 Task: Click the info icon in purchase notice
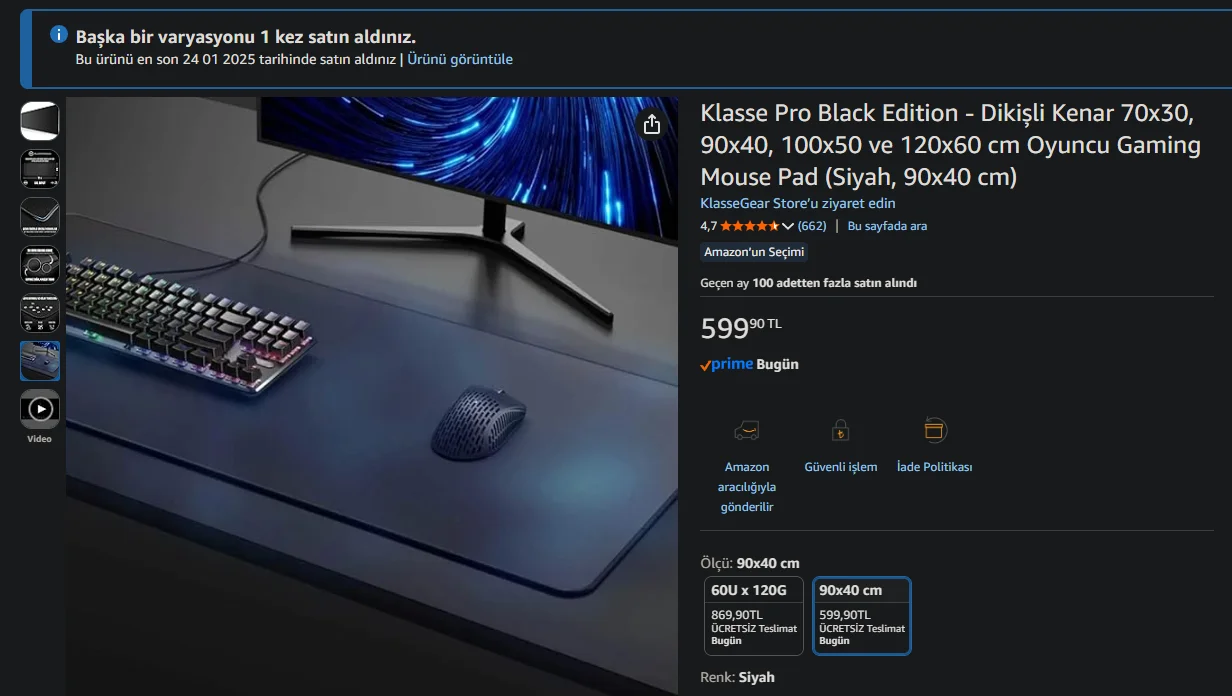pyautogui.click(x=59, y=35)
